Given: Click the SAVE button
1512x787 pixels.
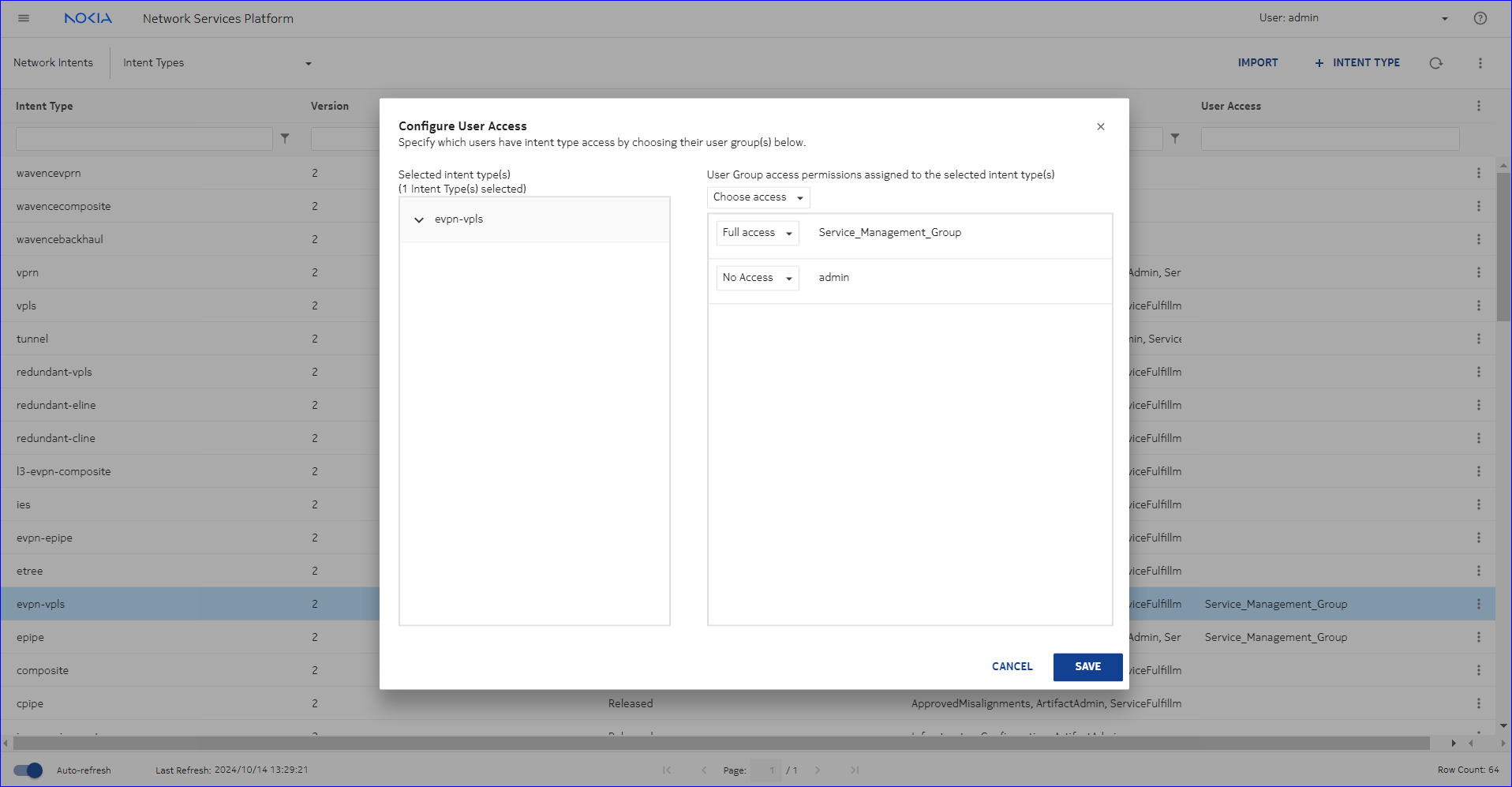Looking at the screenshot, I should pos(1087,666).
